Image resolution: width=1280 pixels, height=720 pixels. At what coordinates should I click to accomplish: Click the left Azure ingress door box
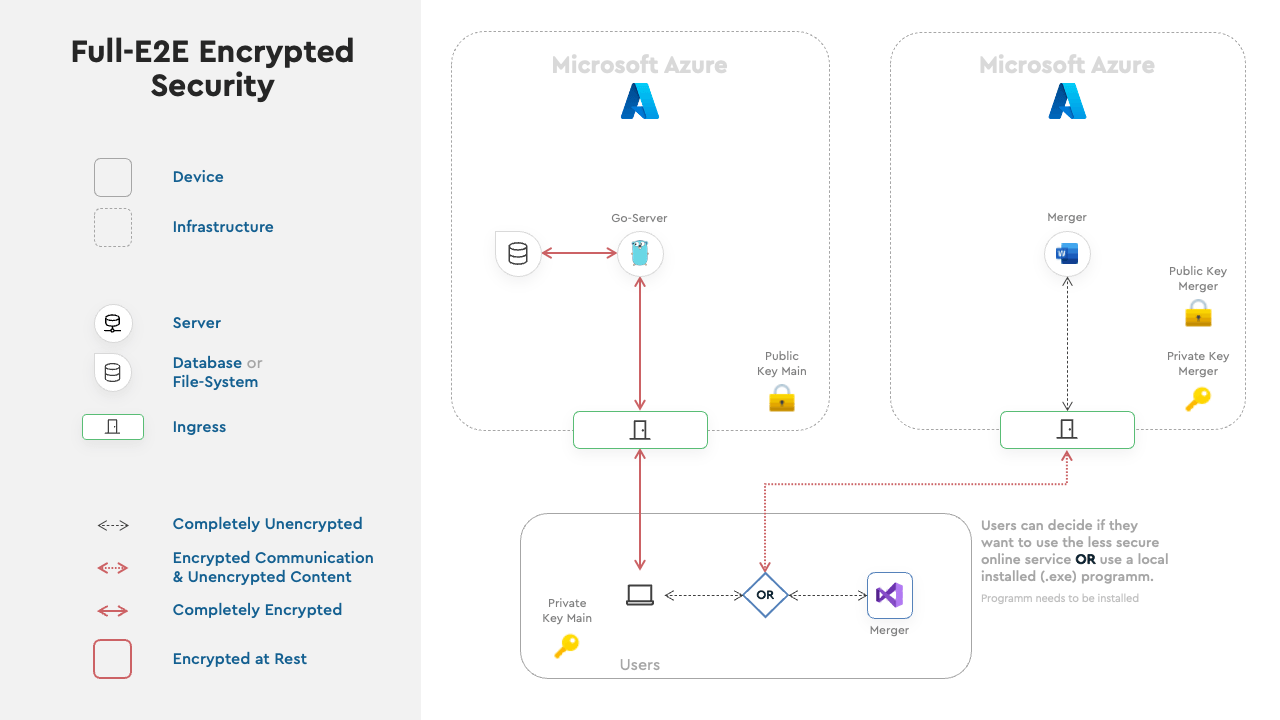640,430
